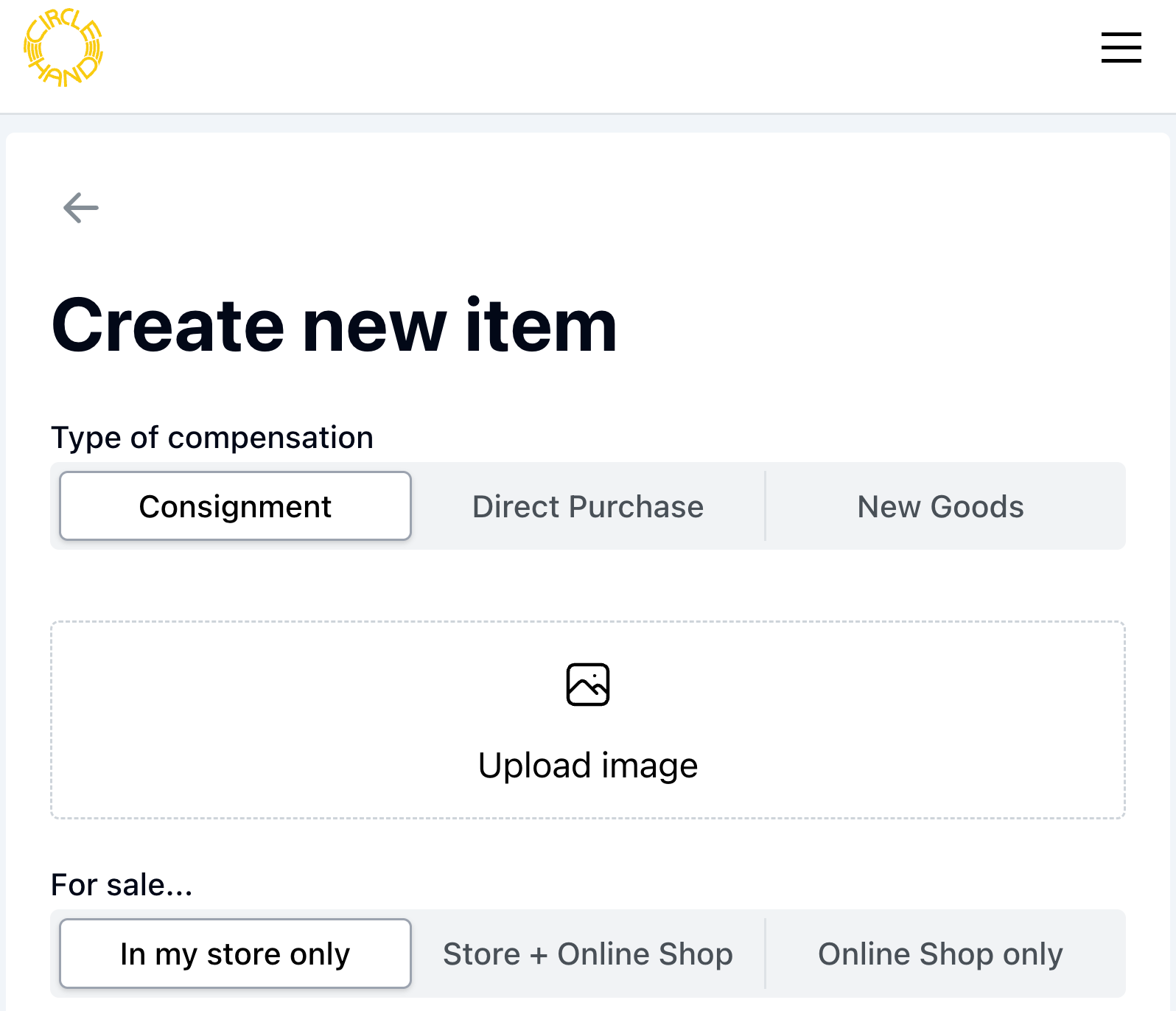Click the Create new item heading
1176x1011 pixels.
click(x=334, y=325)
